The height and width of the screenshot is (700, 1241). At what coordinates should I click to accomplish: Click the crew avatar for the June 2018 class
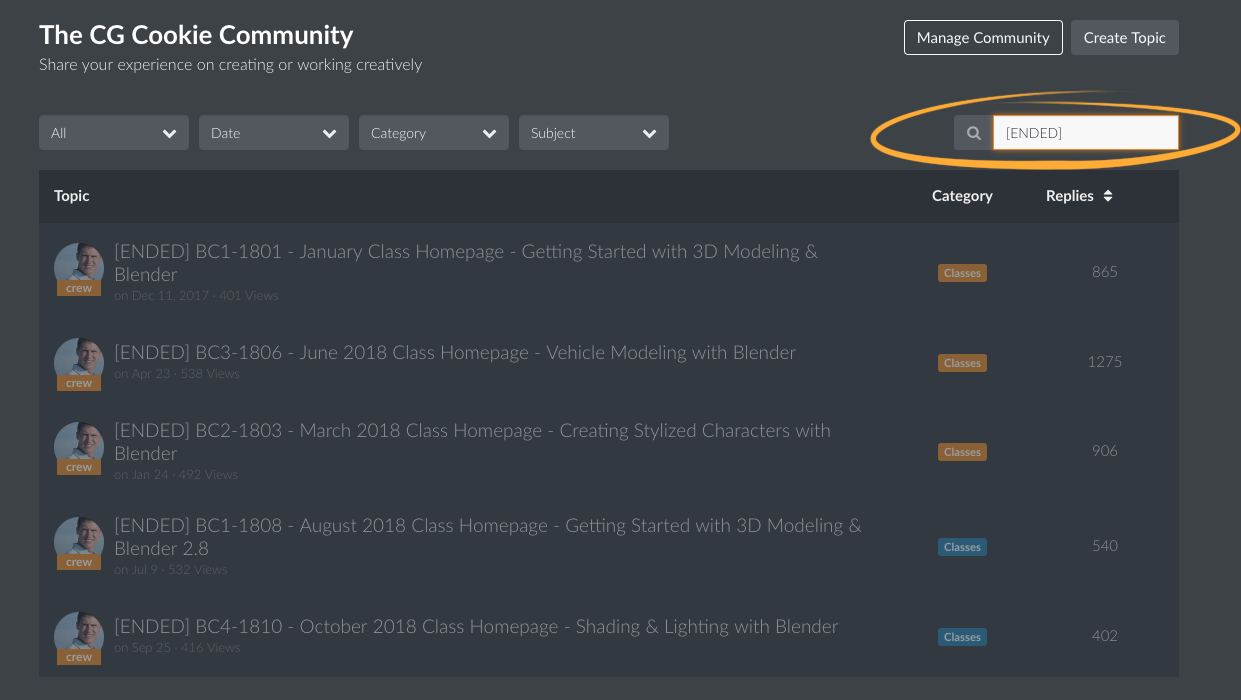78,362
